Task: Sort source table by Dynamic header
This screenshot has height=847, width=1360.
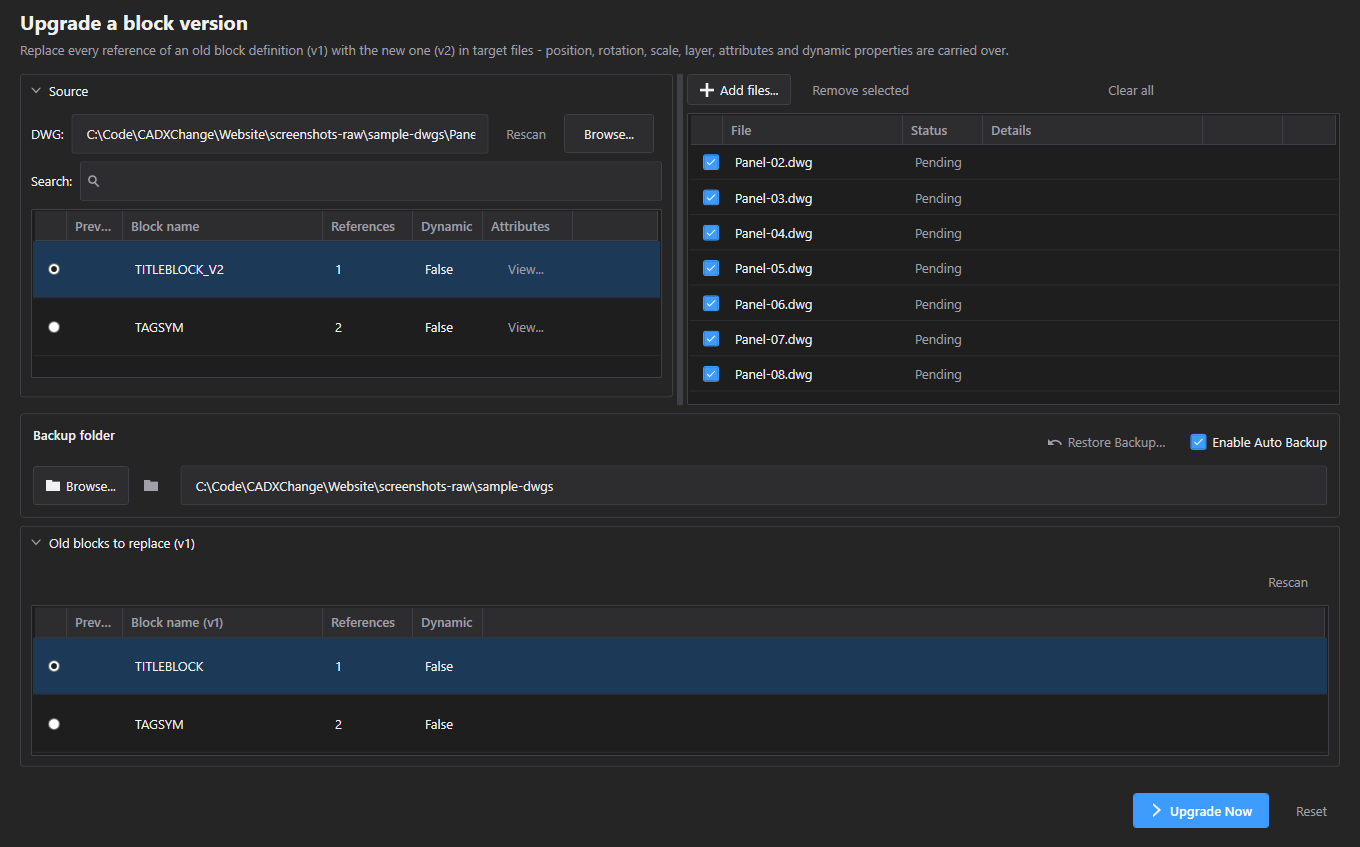Action: 447,226
